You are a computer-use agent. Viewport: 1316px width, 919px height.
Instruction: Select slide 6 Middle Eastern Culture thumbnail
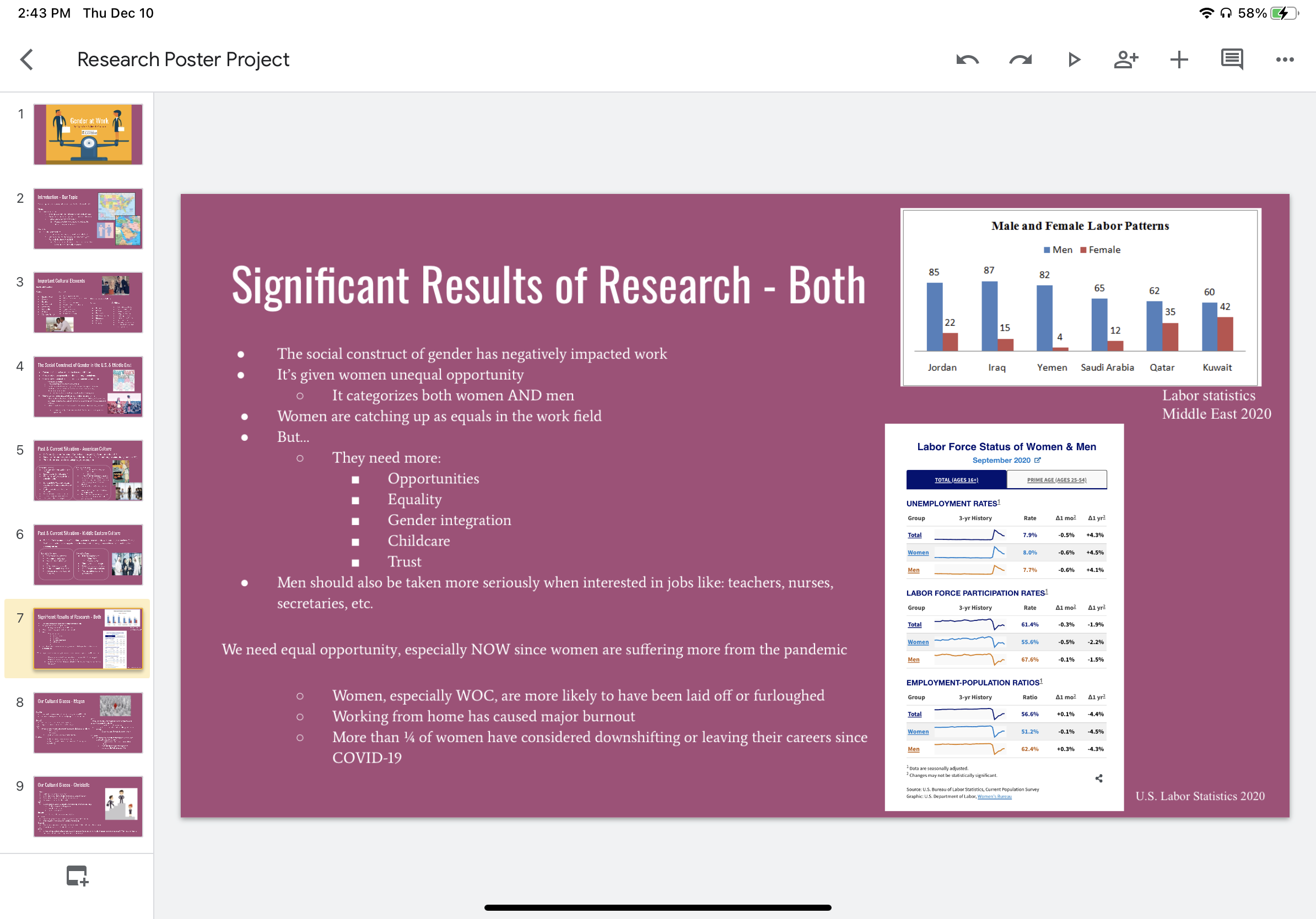[88, 554]
